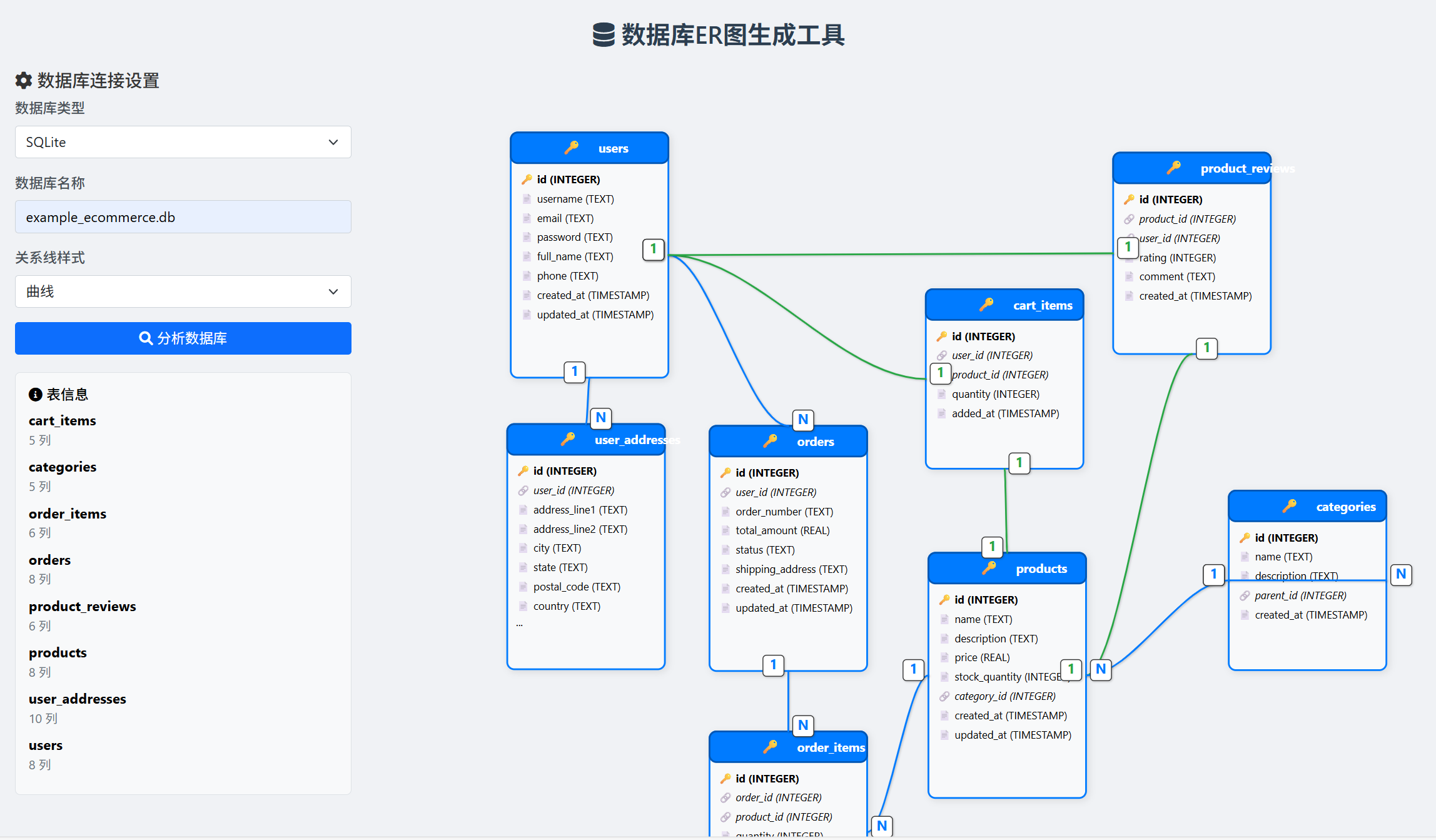Click the info icon beside 表信息

tap(36, 395)
